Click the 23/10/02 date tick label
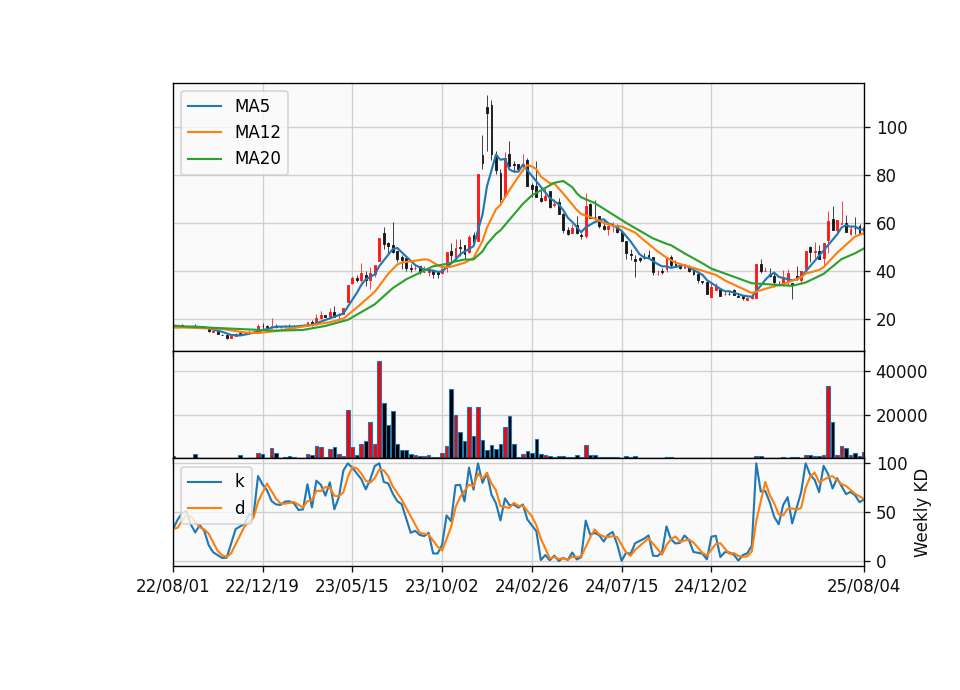Screen dimensions: 960x690 441,586
